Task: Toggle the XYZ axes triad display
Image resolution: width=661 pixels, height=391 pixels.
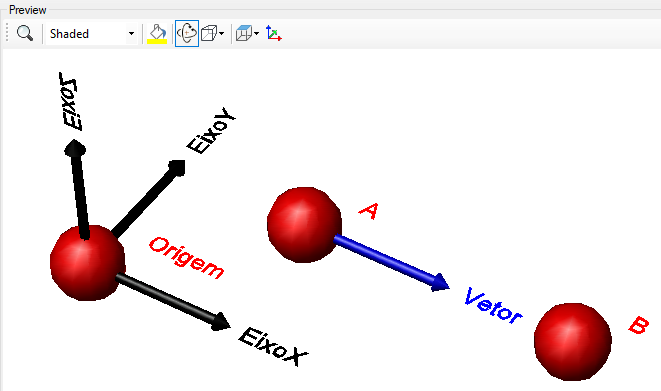Action: tap(274, 33)
